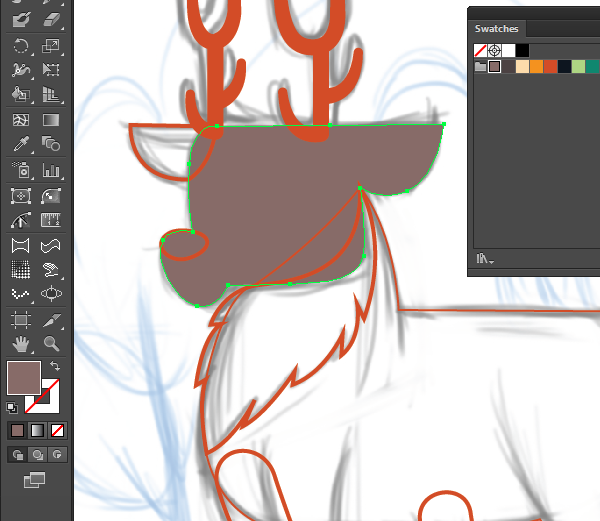
Task: Pick the teal swatch
Action: [593, 67]
